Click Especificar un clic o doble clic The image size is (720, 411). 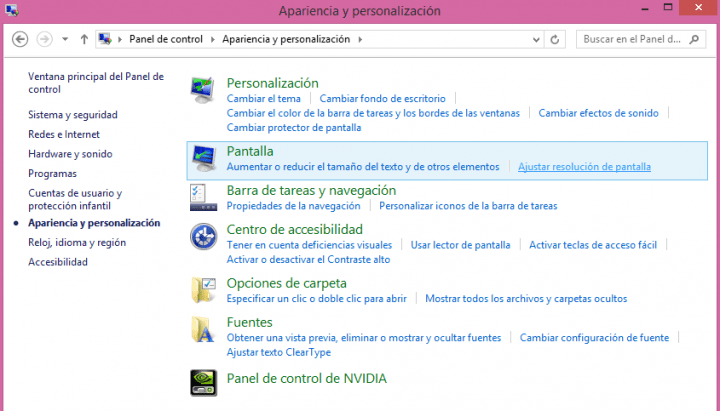coord(317,298)
